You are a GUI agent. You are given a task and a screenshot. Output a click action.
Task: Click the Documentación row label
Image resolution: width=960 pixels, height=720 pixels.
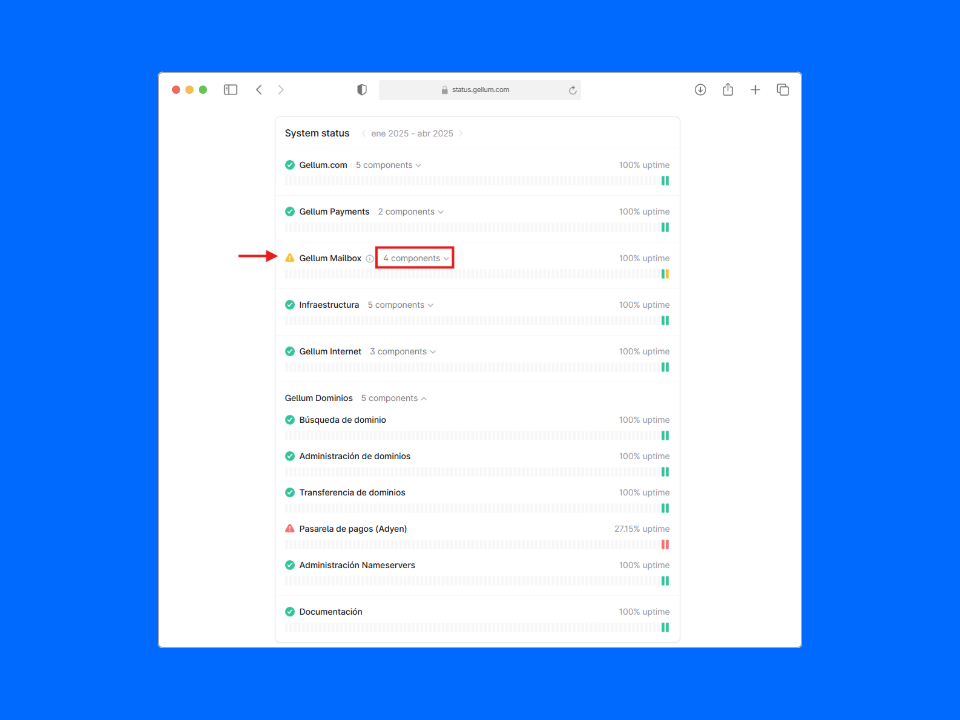pyautogui.click(x=331, y=612)
